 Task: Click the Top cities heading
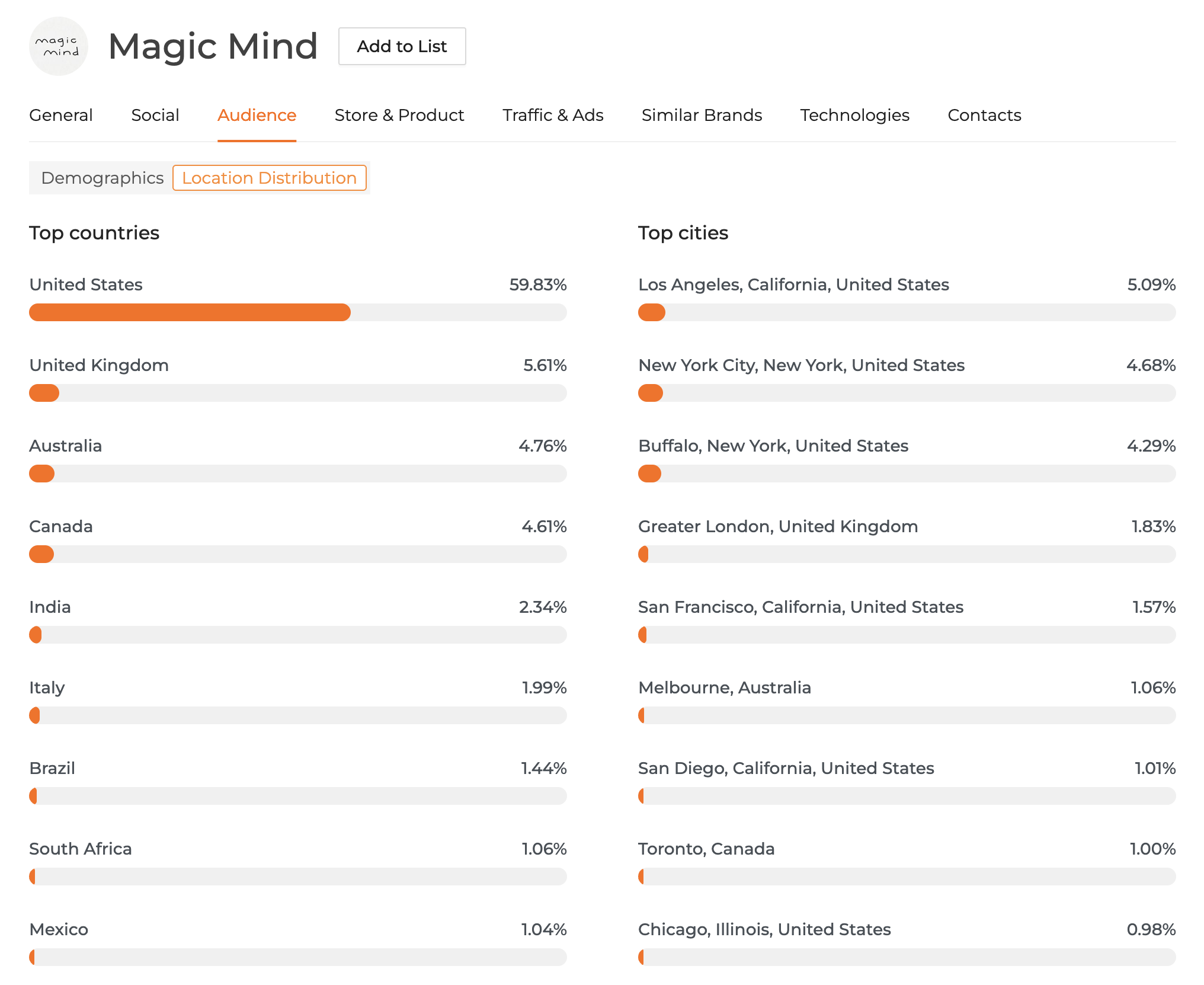pos(683,233)
